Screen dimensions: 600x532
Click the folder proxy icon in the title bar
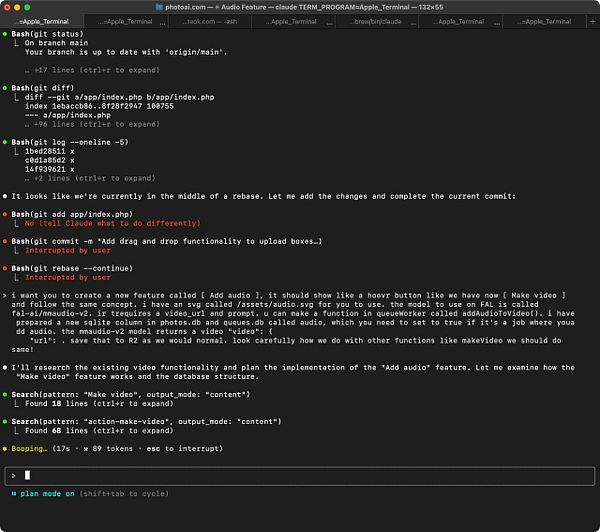coord(160,7)
